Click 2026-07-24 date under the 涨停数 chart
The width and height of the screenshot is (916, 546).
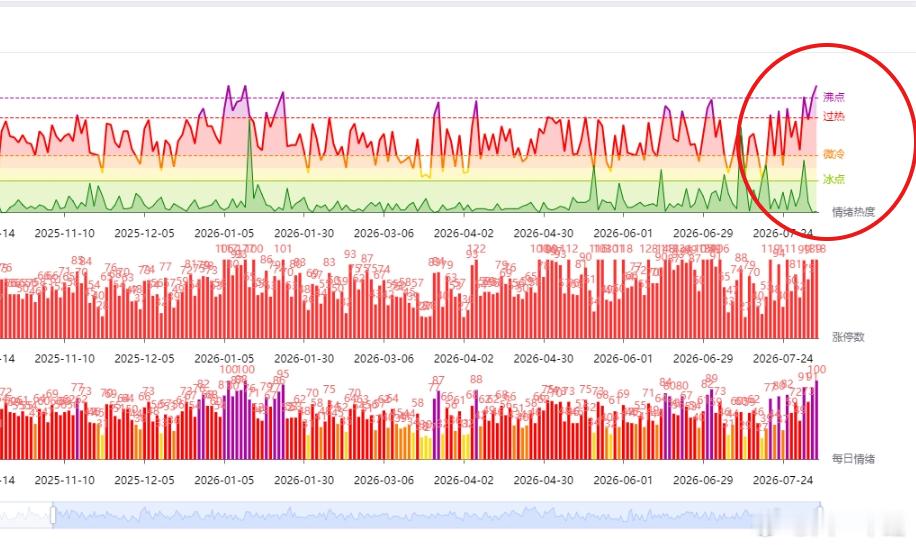783,359
